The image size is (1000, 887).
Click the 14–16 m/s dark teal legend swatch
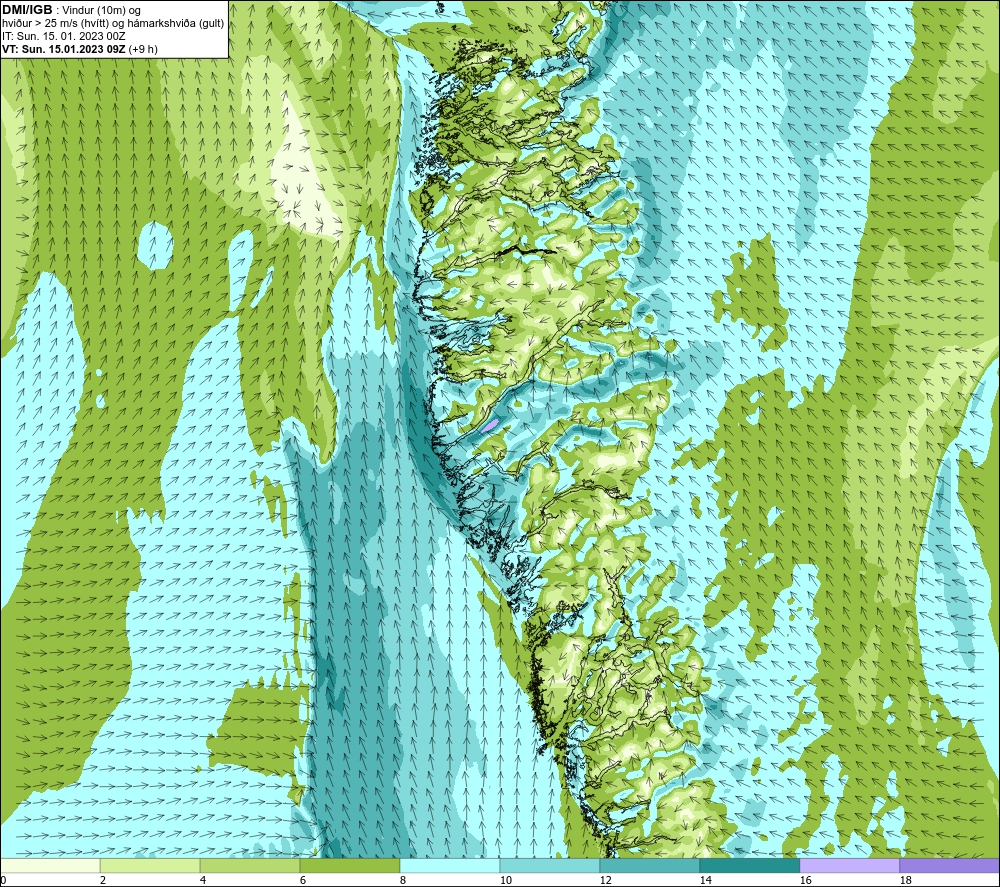coord(749,865)
